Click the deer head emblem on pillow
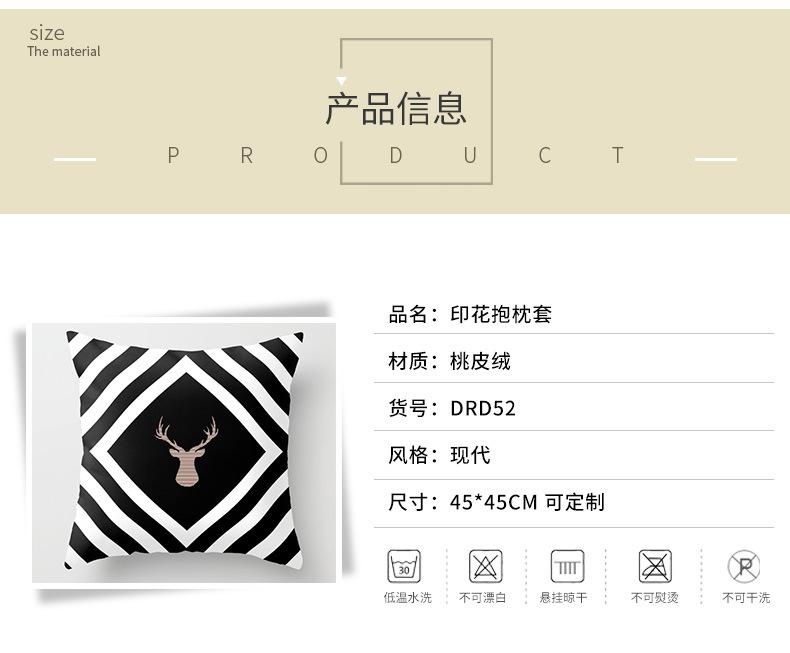790x653 pixels. (x=186, y=451)
